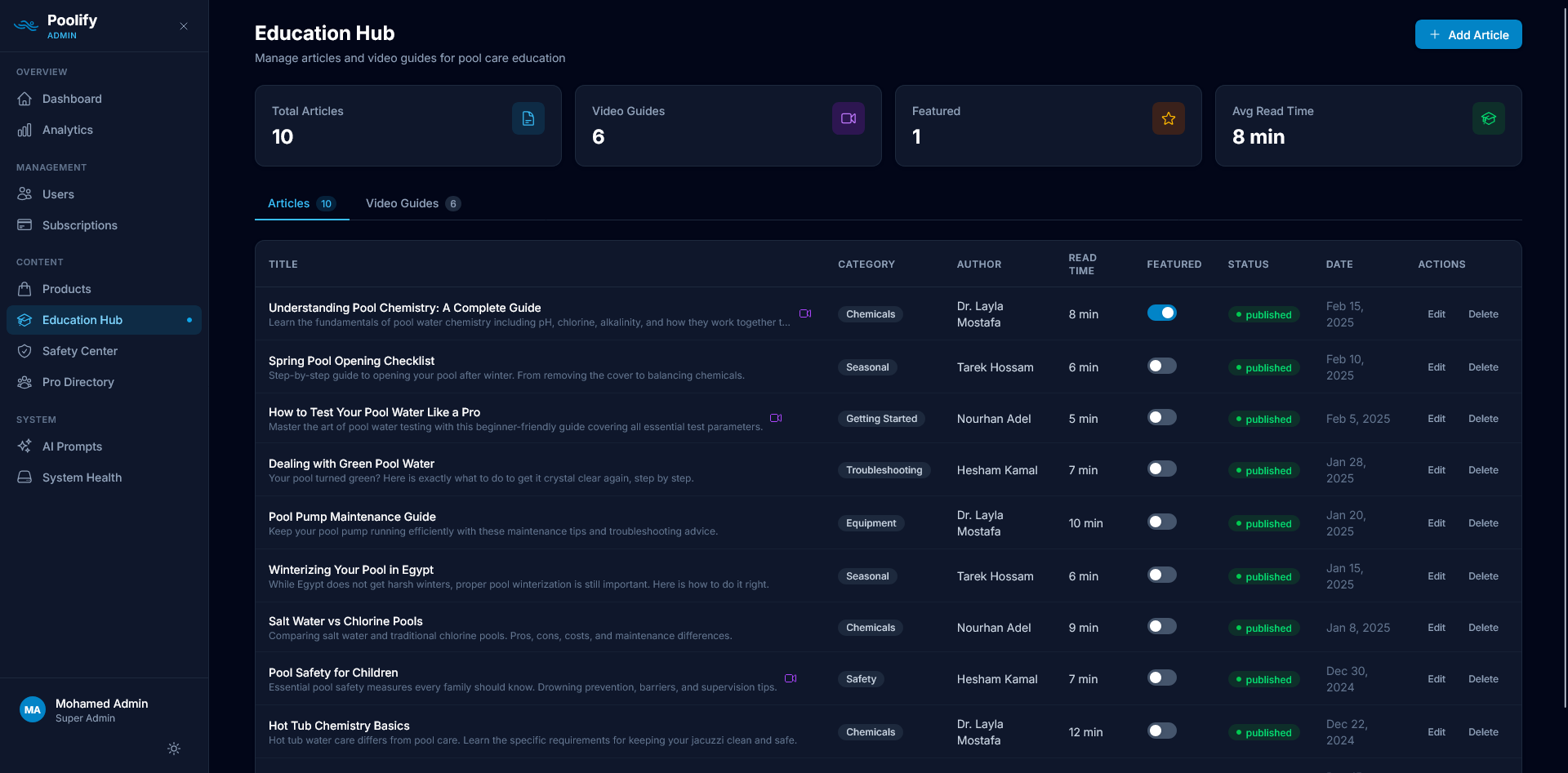
Task: Click the Safety Center shield icon
Action: pyautogui.click(x=24, y=351)
